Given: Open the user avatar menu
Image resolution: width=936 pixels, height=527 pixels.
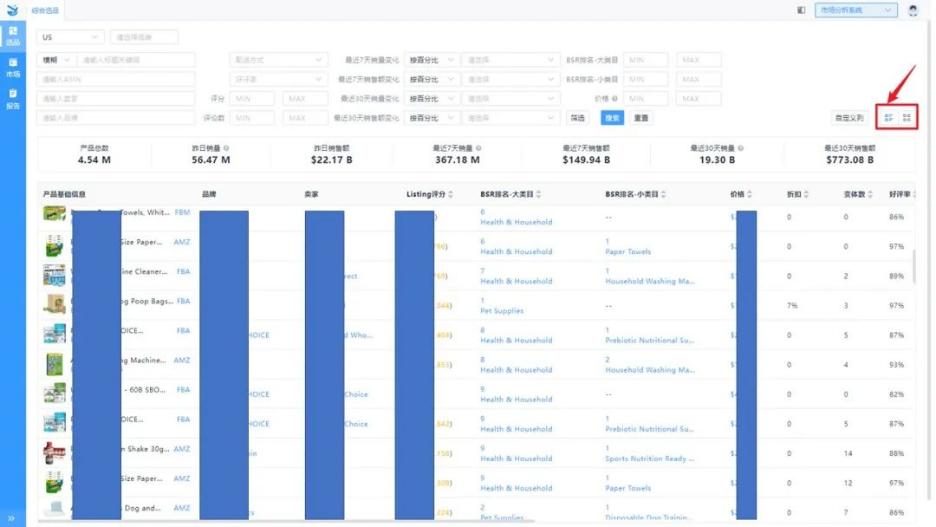Looking at the screenshot, I should pos(913,10).
